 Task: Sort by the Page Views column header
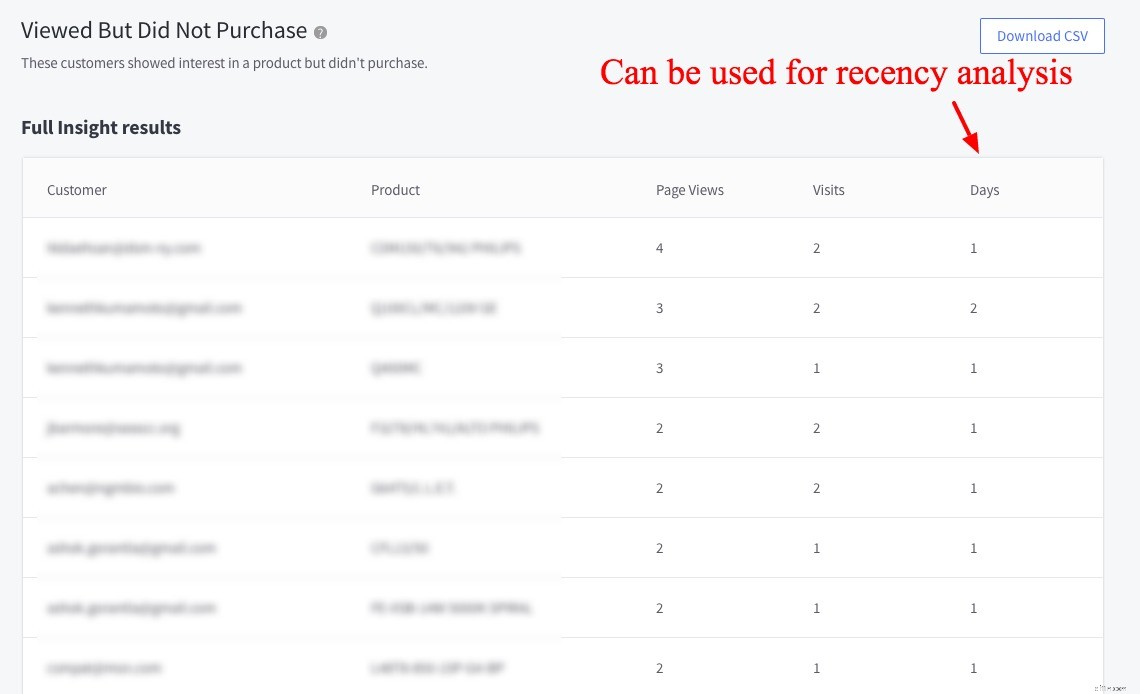(690, 190)
